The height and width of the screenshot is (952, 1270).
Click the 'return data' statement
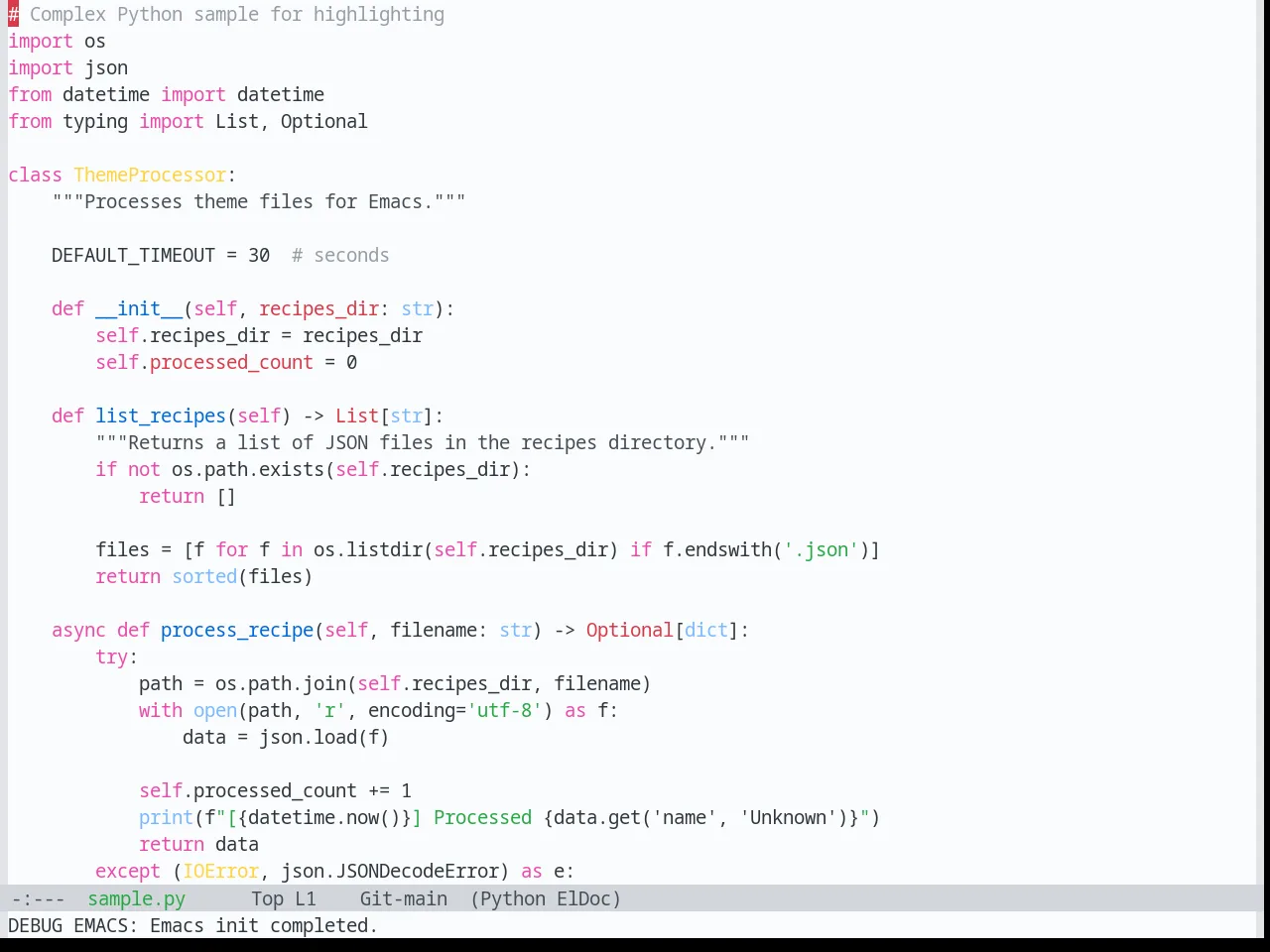198,844
